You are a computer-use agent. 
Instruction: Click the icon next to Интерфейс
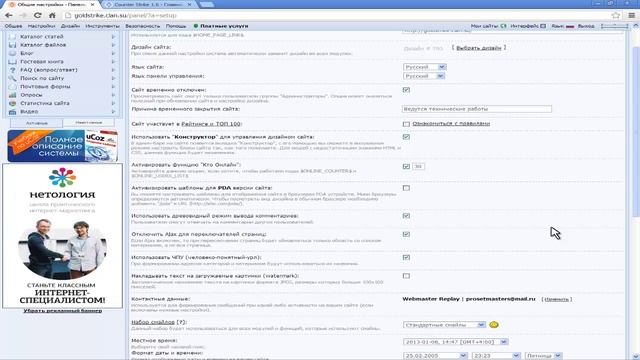pyautogui.click(x=543, y=26)
